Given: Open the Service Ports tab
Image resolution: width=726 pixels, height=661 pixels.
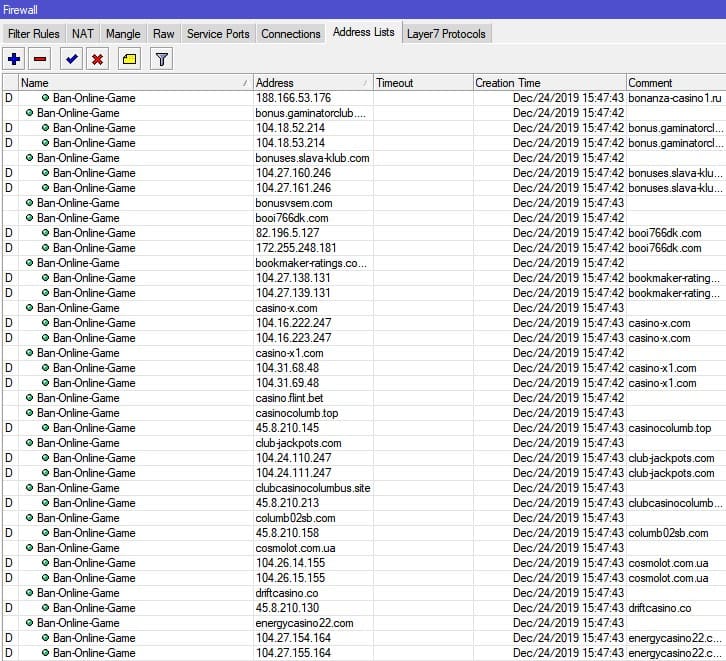Looking at the screenshot, I should coord(218,34).
